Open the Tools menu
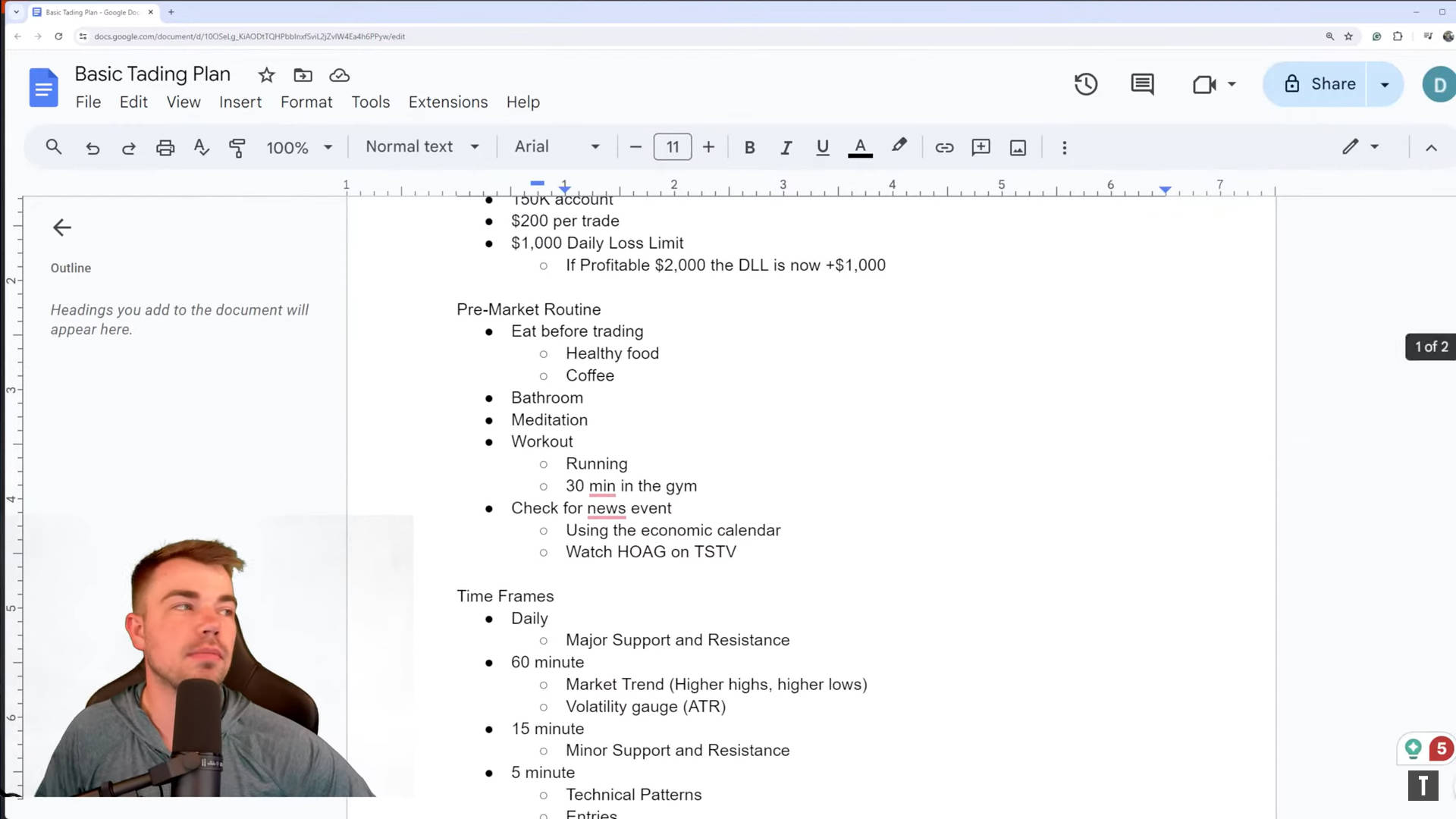This screenshot has height=819, width=1456. tap(370, 102)
